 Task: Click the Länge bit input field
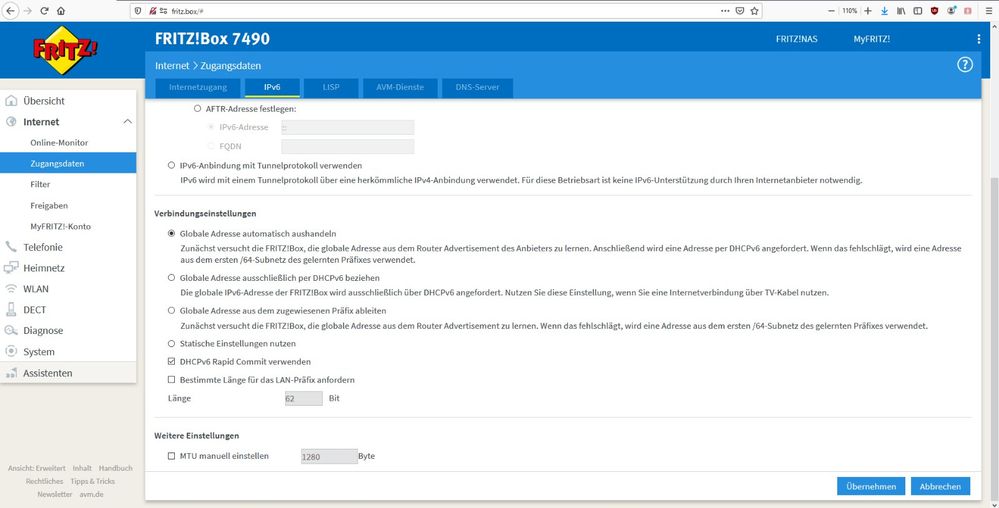[304, 398]
